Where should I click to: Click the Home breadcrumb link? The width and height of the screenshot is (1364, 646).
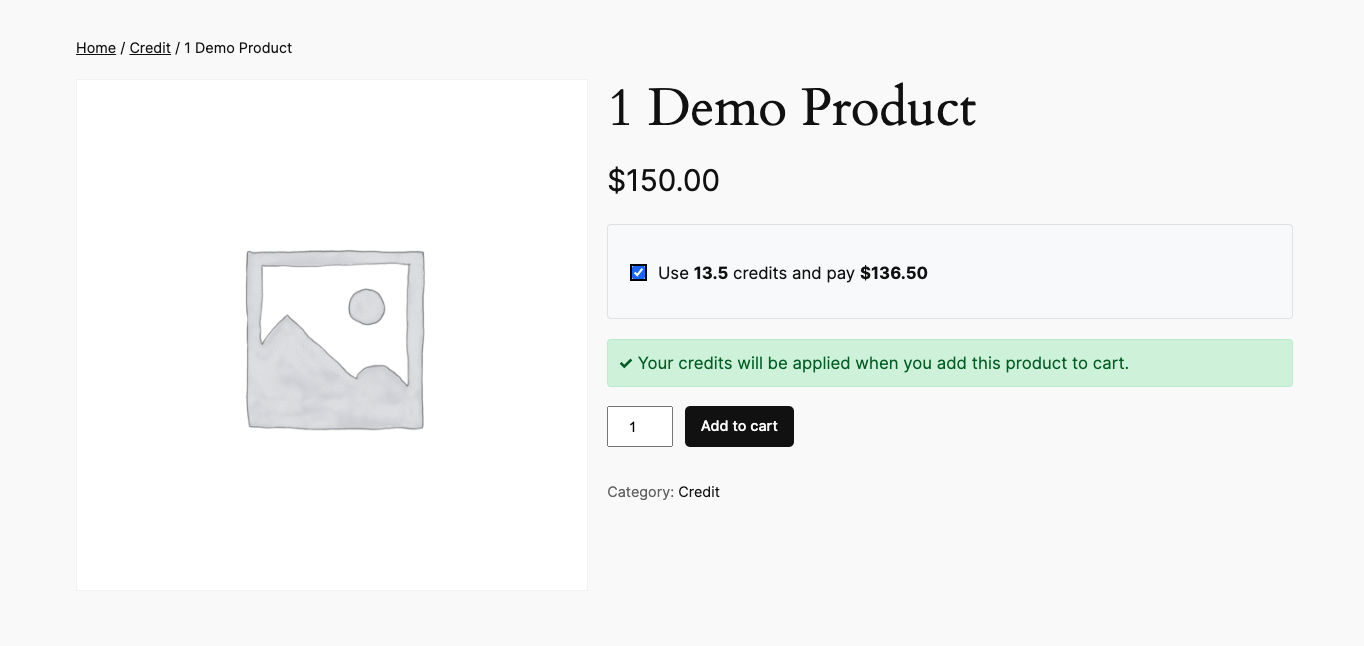(x=96, y=48)
